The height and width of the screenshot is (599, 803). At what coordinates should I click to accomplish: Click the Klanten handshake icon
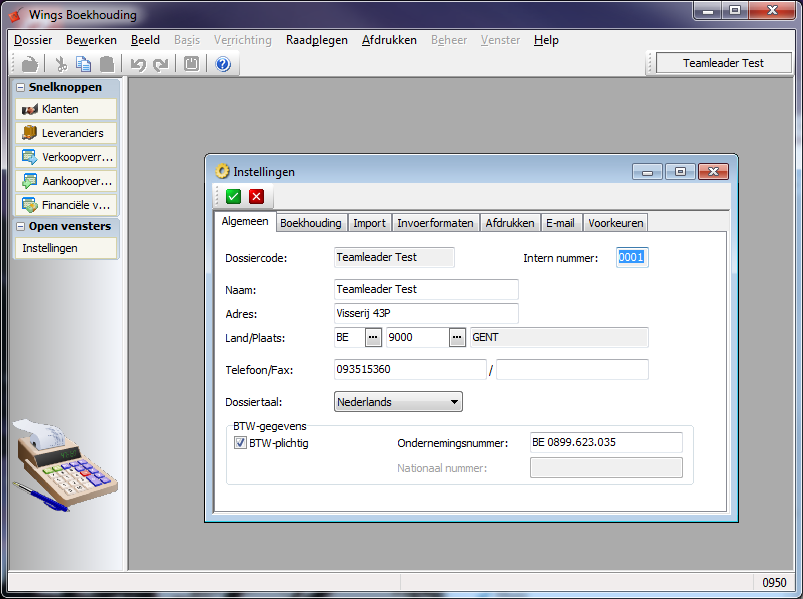(30, 109)
